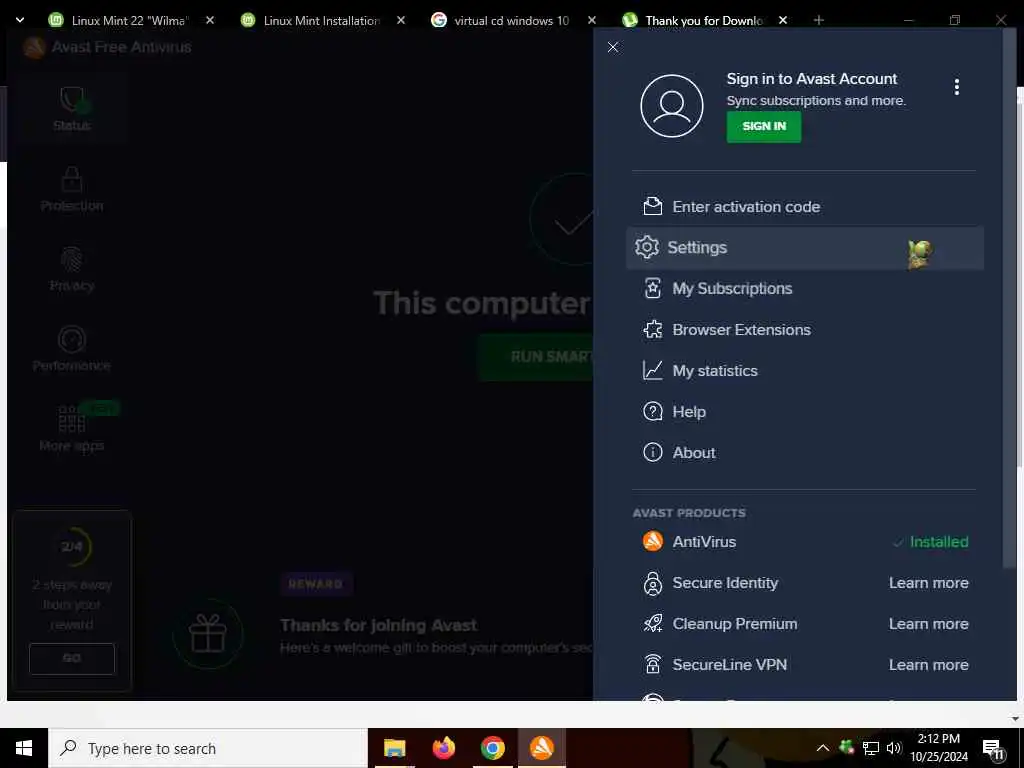1024x768 pixels.
Task: Click the gift box reward icon
Action: click(208, 633)
